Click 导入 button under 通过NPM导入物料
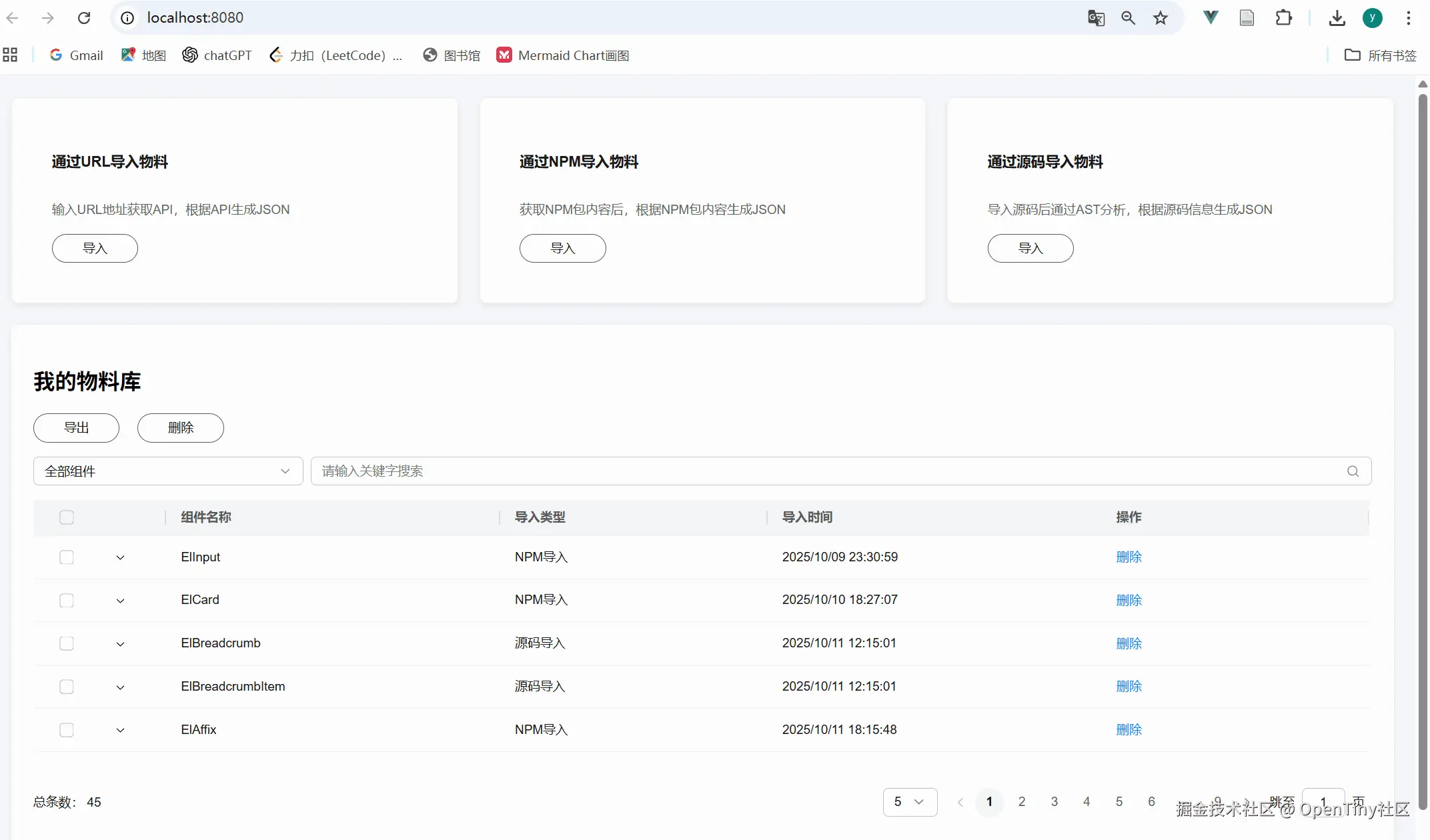1430x840 pixels. click(562, 248)
